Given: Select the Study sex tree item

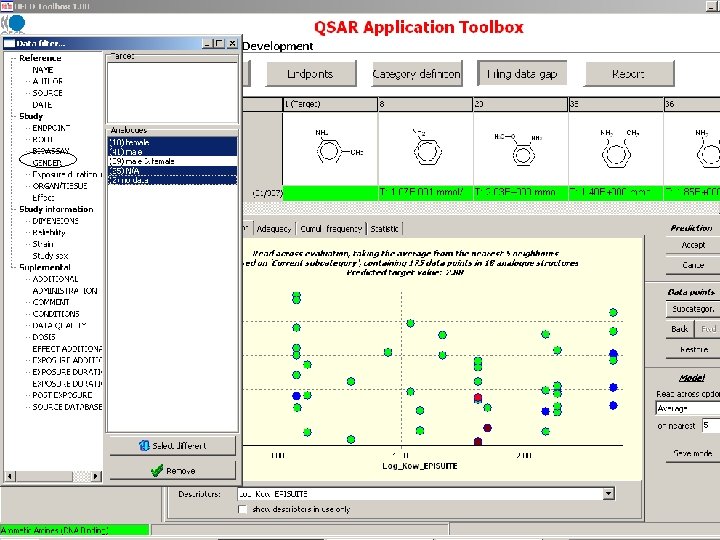Looking at the screenshot, I should pyautogui.click(x=50, y=256).
